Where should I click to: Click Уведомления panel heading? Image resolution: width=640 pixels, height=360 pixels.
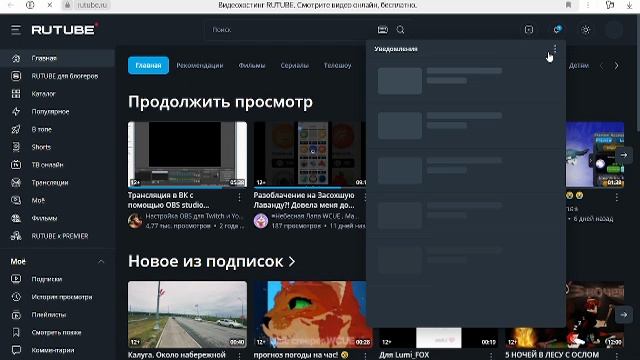click(396, 49)
